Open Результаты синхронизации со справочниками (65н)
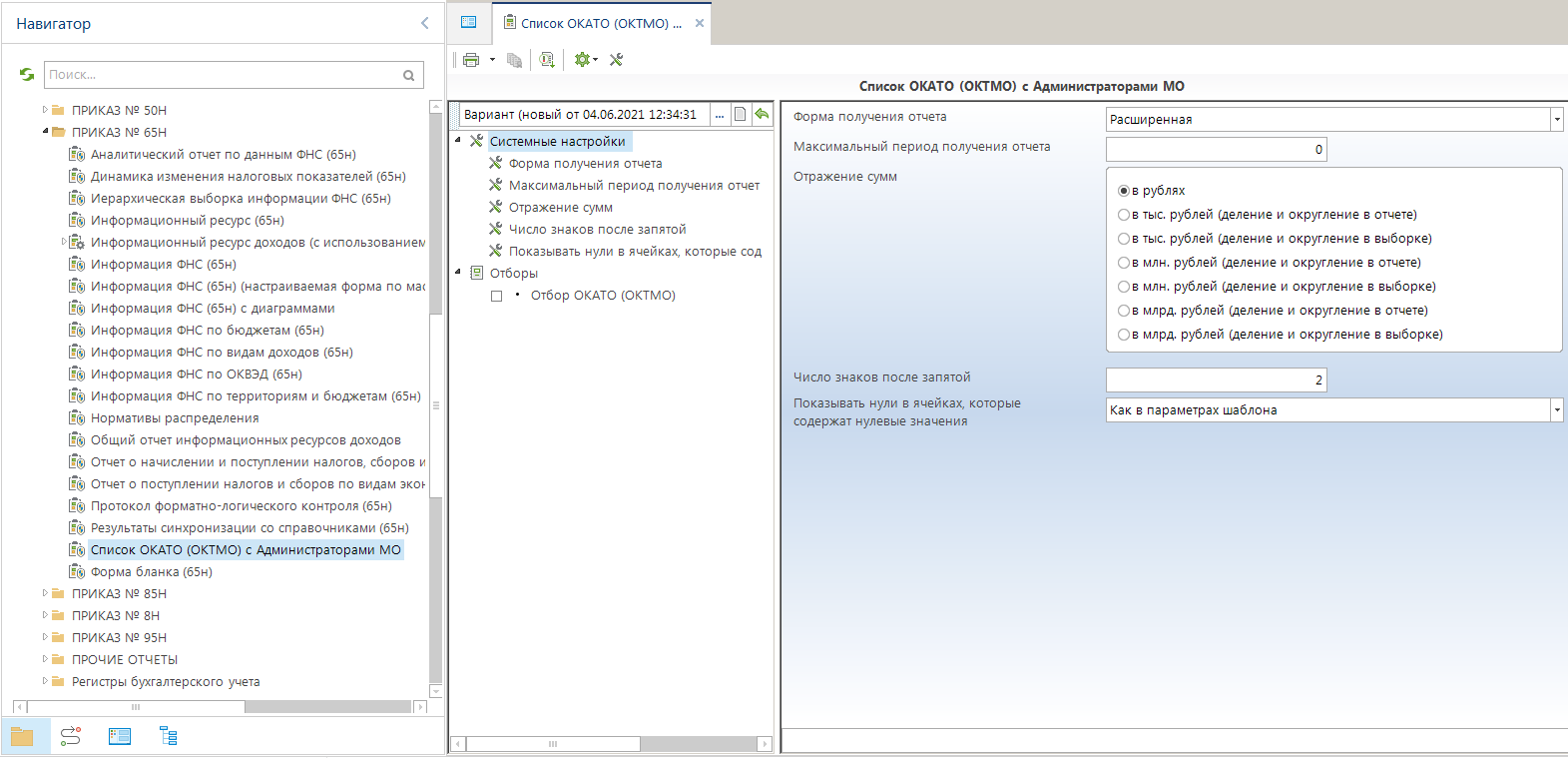 coord(250,527)
